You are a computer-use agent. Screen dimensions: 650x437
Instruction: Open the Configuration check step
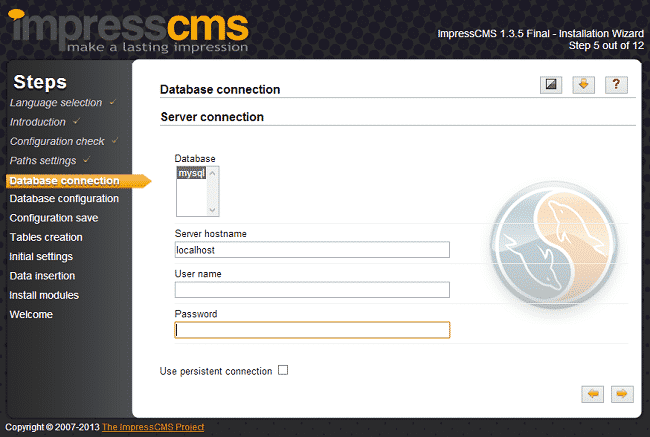57,142
